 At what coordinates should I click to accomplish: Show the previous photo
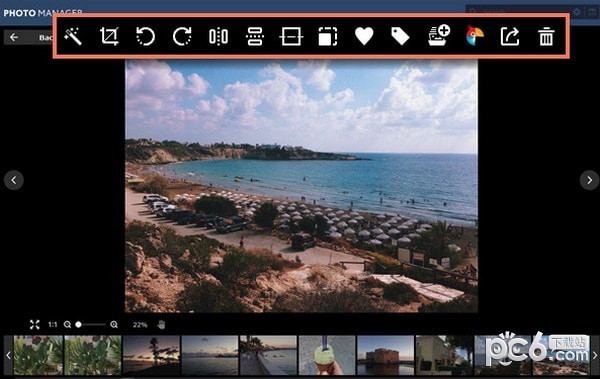(x=14, y=180)
